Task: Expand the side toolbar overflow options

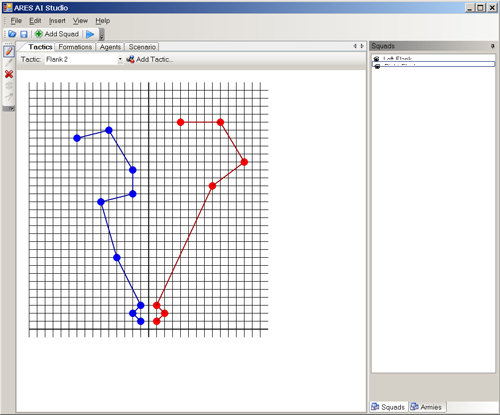Action: tap(9, 109)
